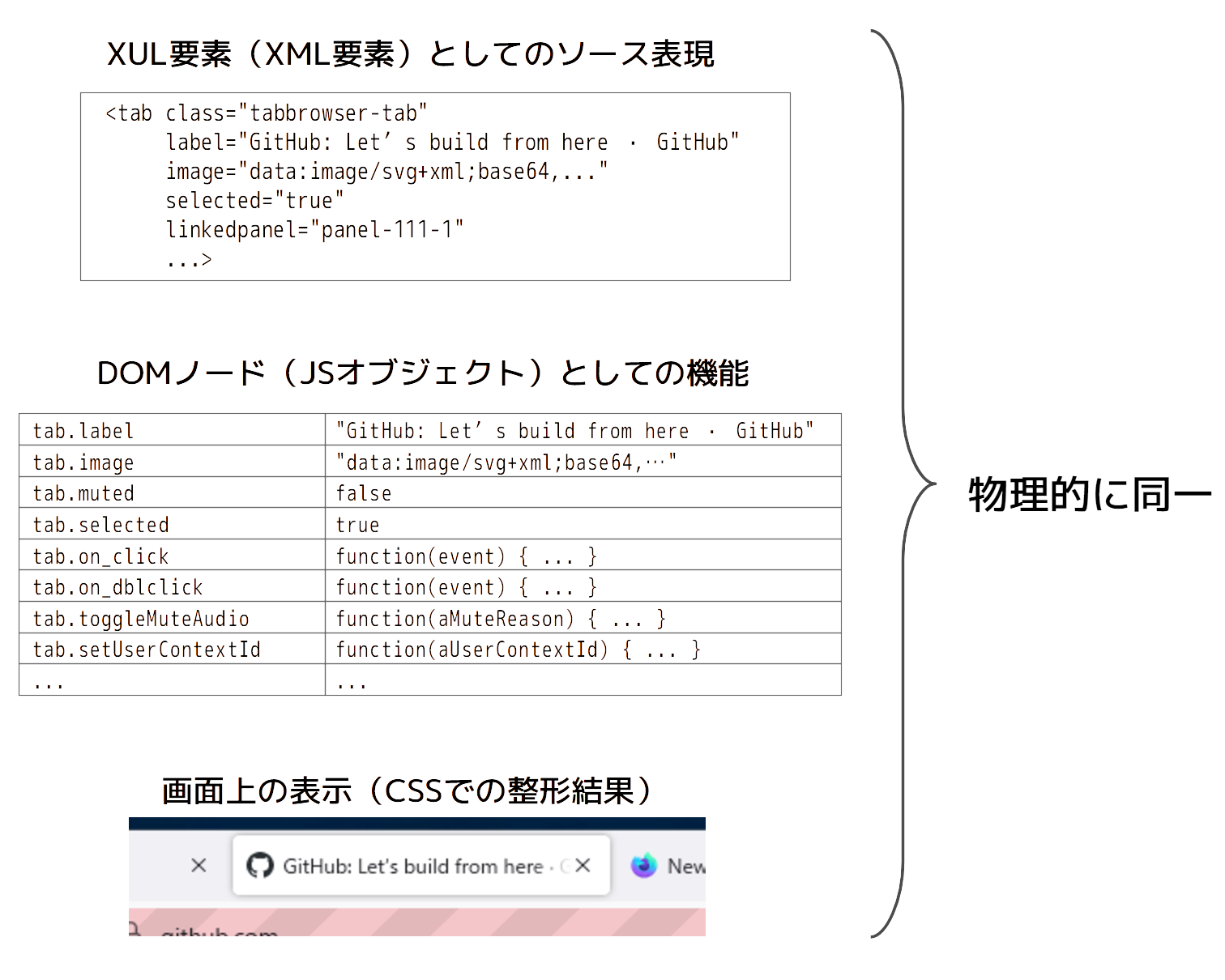Click the tab.toggleMuteAudio cell
The height and width of the screenshot is (980, 1225).
point(172,618)
